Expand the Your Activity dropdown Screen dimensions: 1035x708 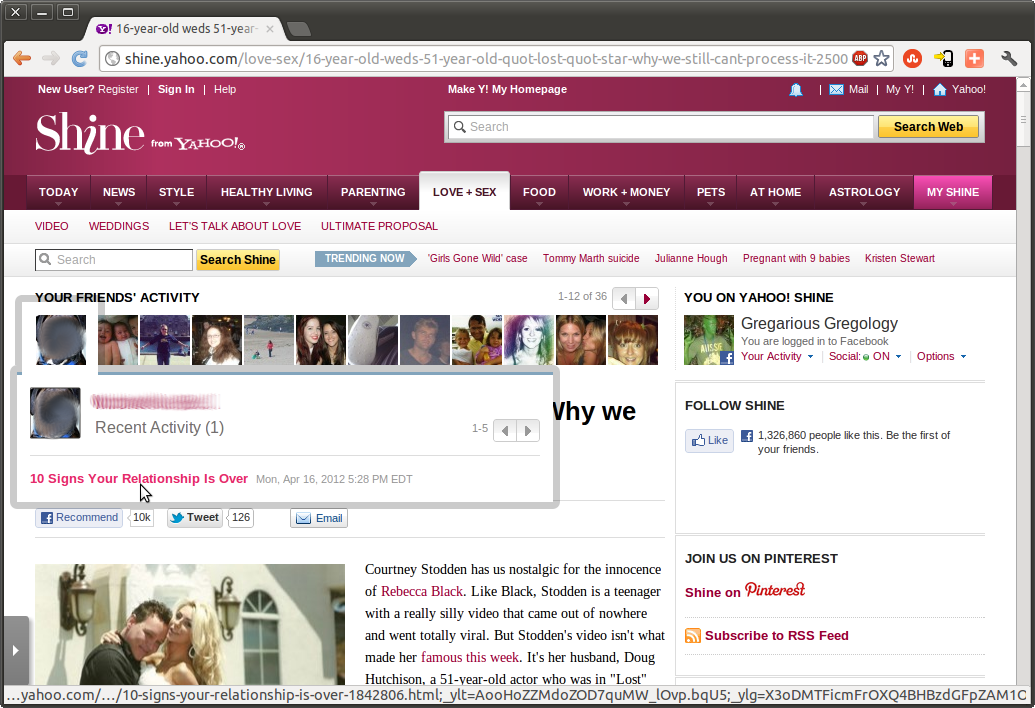(777, 357)
